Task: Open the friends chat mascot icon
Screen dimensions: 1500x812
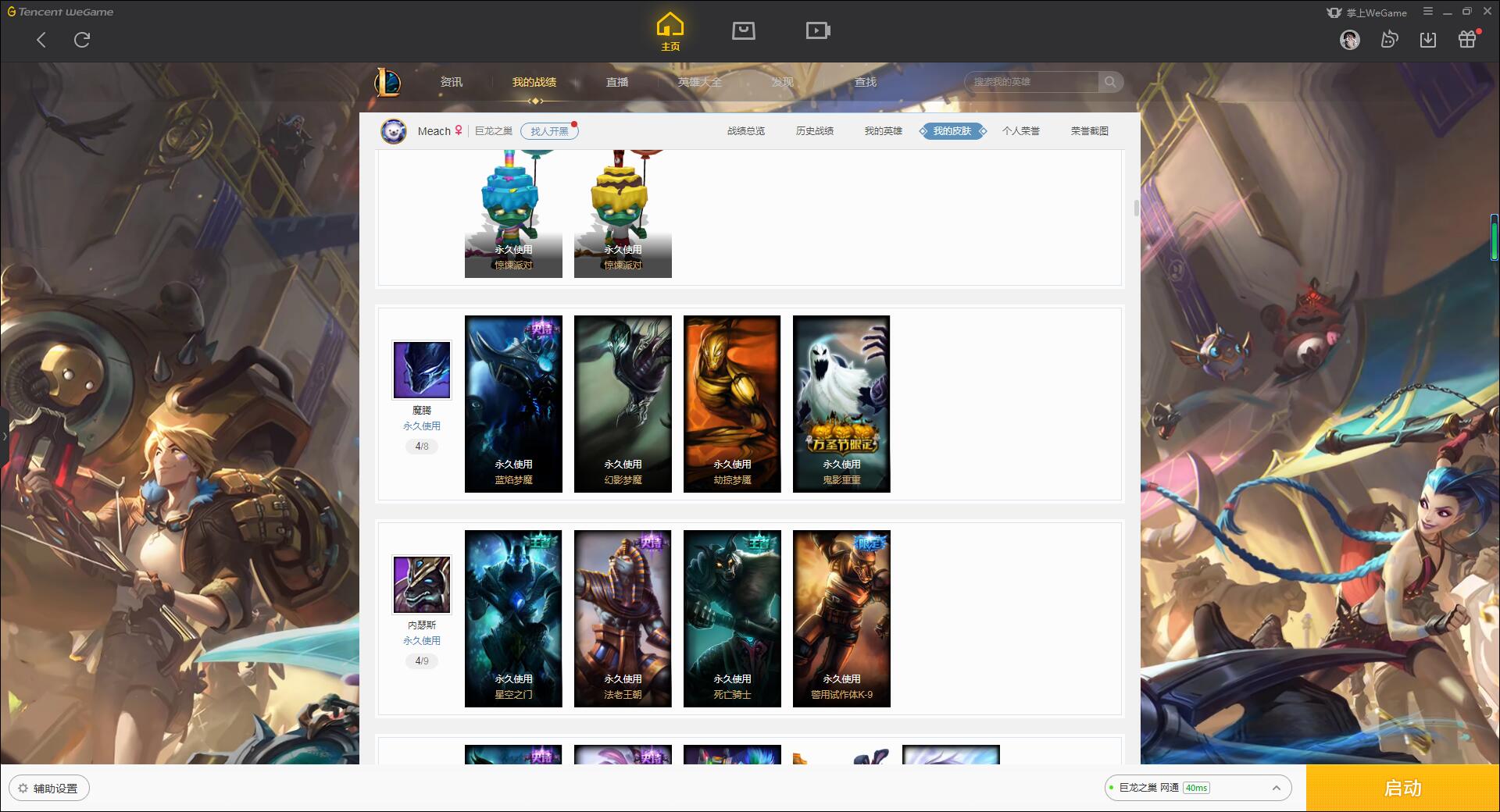Action: pyautogui.click(x=1389, y=40)
